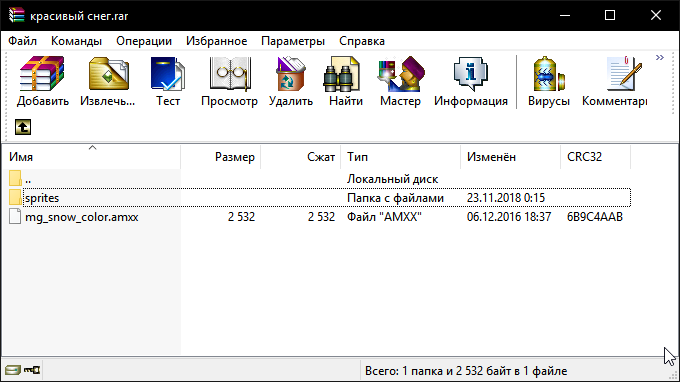This screenshot has width=680, height=382.
Task: Click the disk drive status bar icon
Action: 13,370
